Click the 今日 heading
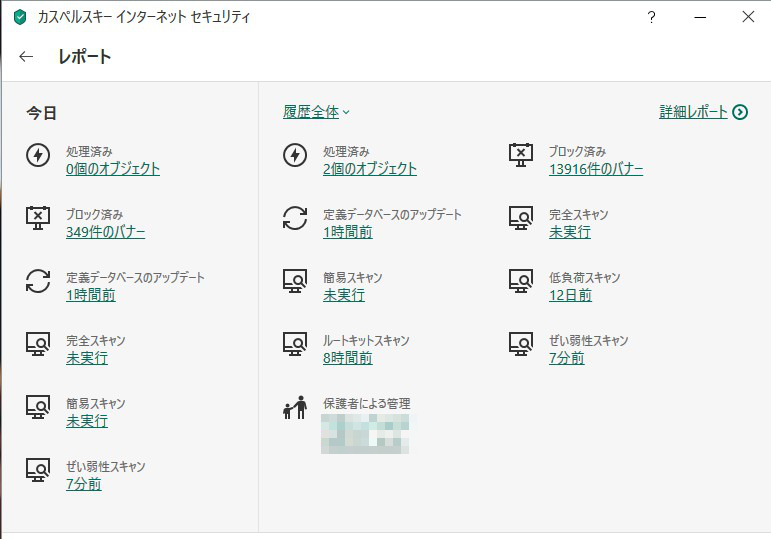This screenshot has height=539, width=771. [x=42, y=113]
